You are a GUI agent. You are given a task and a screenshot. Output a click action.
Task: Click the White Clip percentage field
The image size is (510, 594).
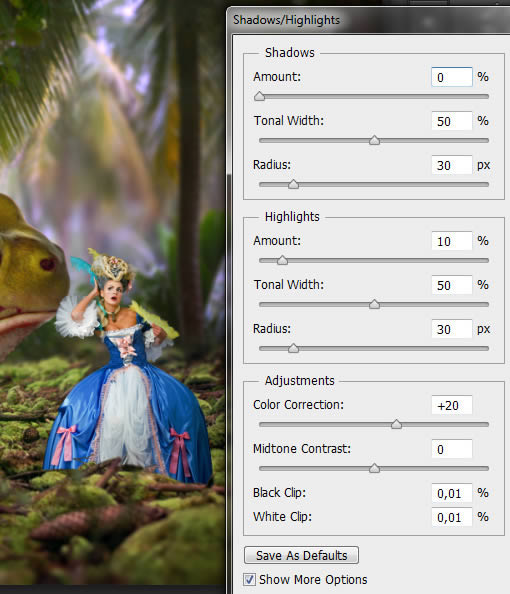(452, 517)
